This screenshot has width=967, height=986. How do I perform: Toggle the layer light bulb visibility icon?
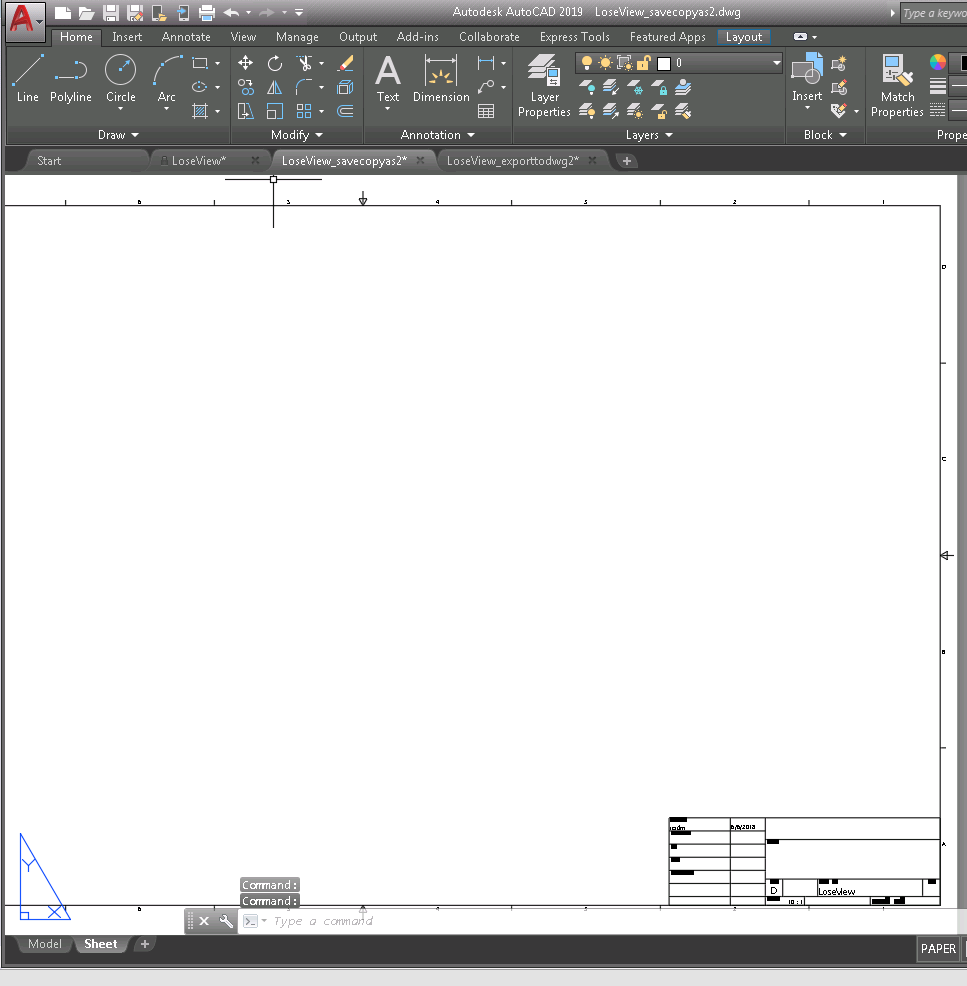coord(585,62)
